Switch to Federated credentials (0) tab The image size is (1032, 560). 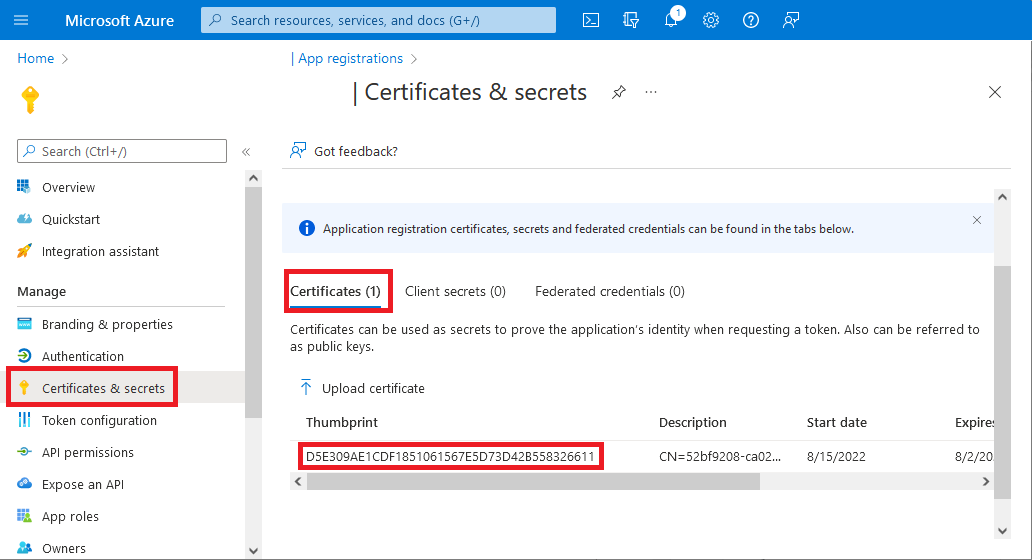(x=610, y=292)
